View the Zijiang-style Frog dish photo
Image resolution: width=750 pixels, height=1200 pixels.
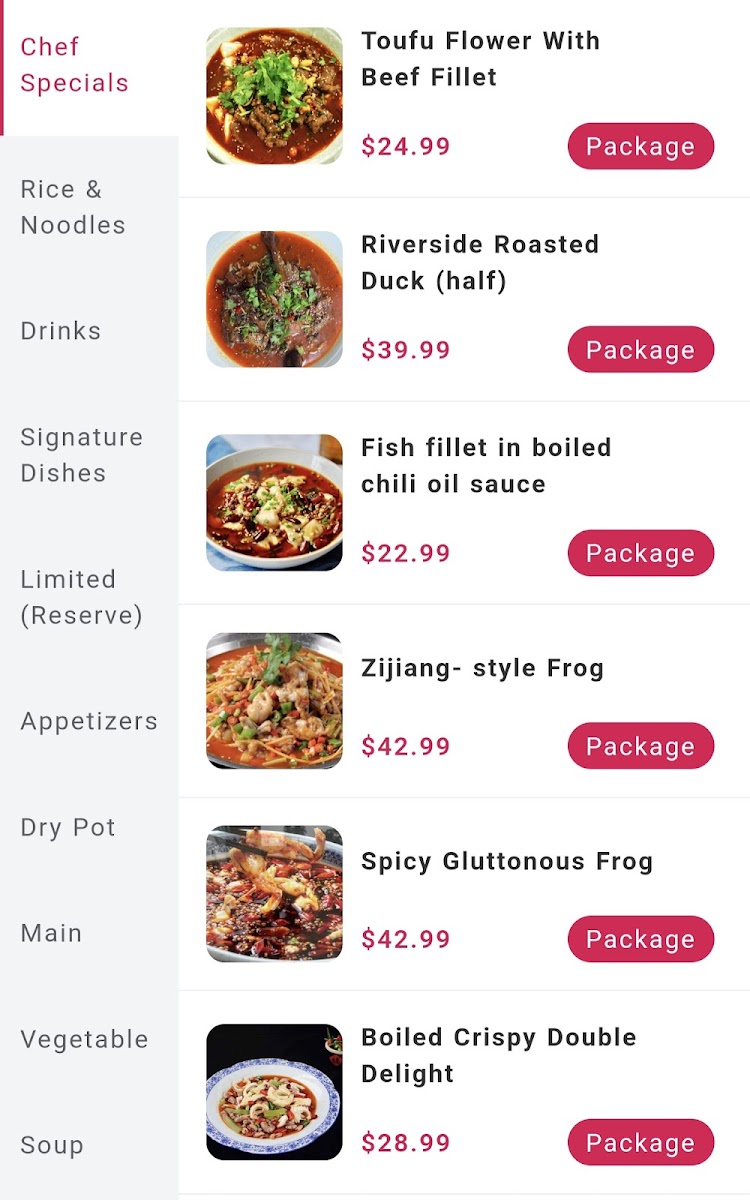coord(274,700)
